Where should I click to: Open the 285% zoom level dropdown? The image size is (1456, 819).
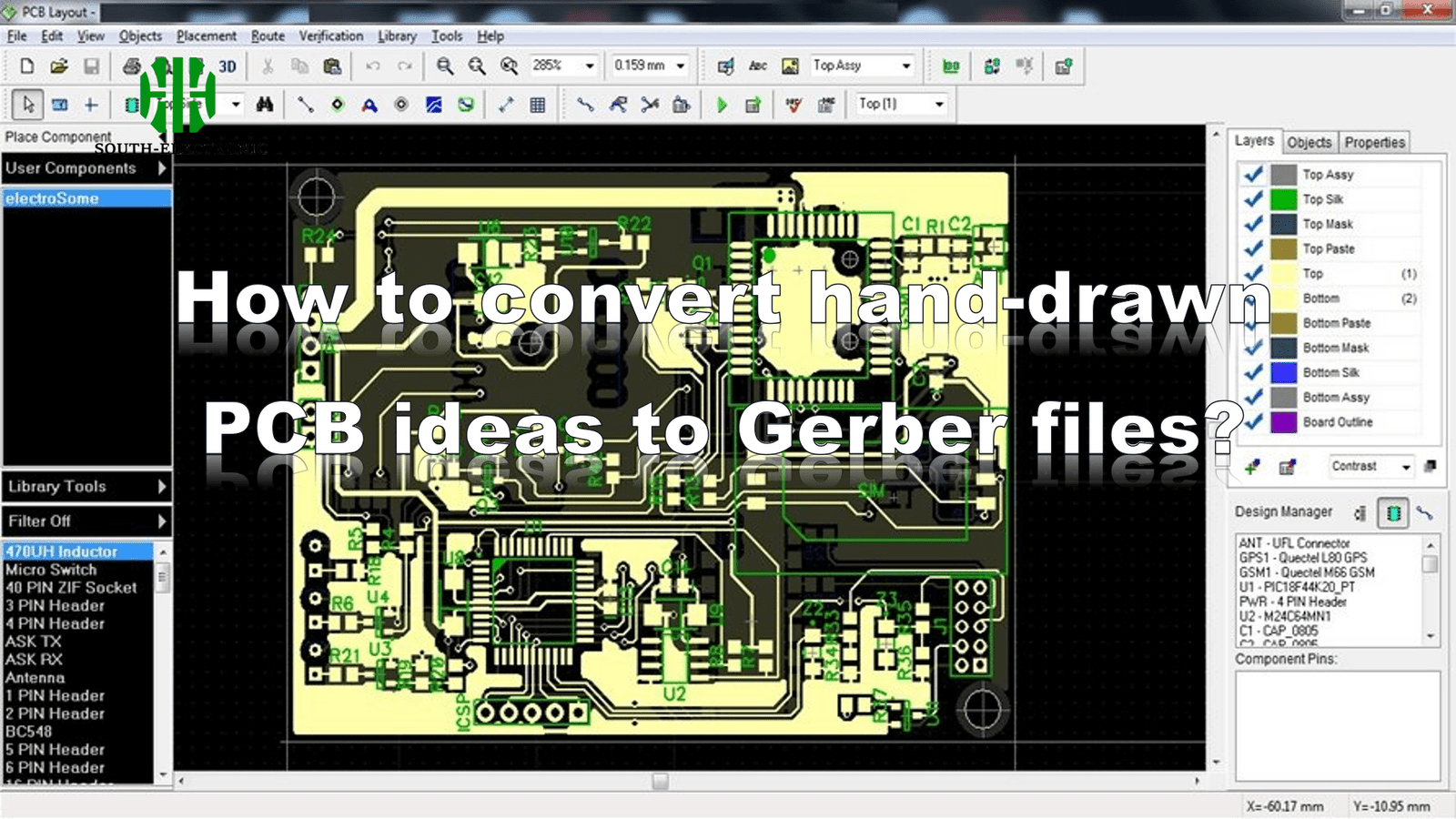click(590, 66)
